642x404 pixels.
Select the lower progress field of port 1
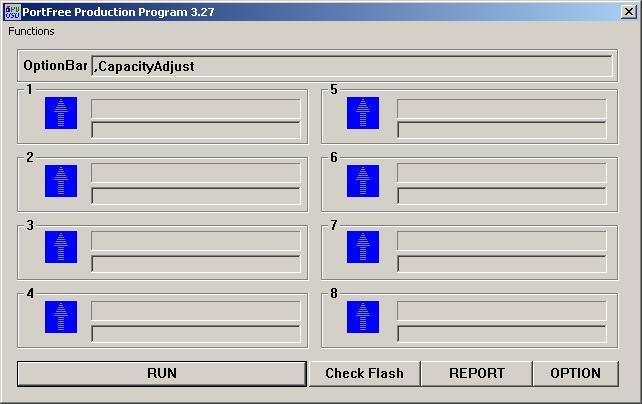click(x=196, y=130)
